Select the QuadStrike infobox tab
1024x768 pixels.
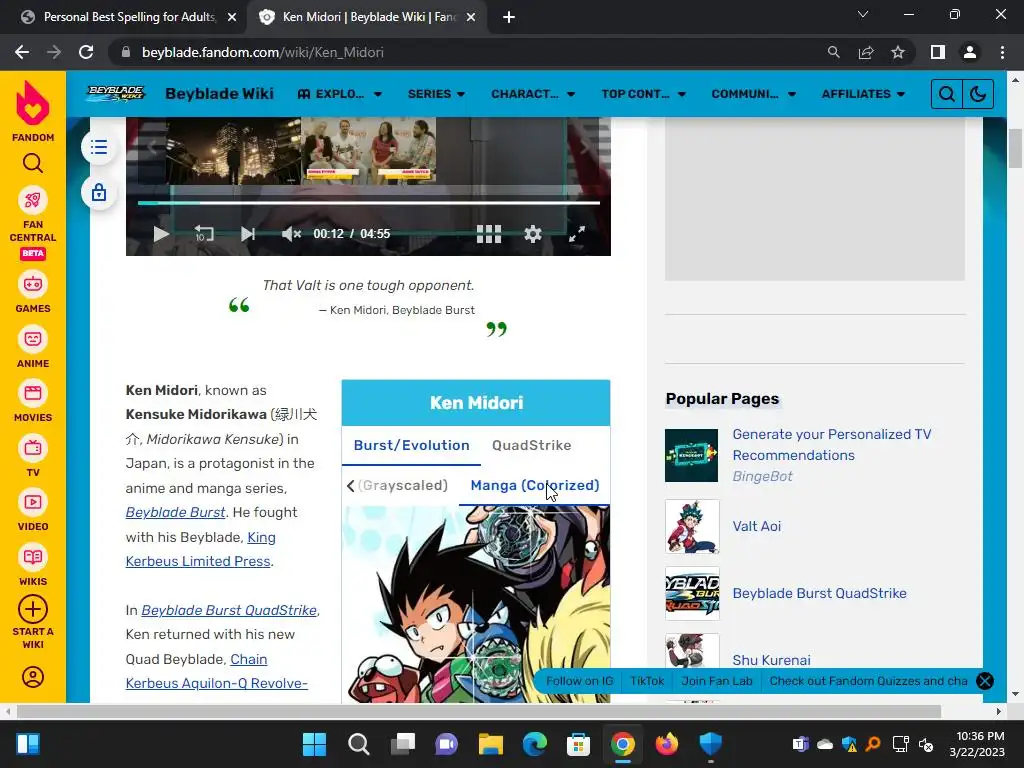tap(532, 445)
